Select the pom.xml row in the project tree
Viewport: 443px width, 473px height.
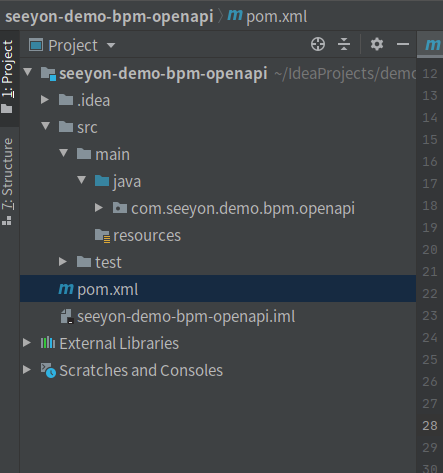(x=218, y=289)
